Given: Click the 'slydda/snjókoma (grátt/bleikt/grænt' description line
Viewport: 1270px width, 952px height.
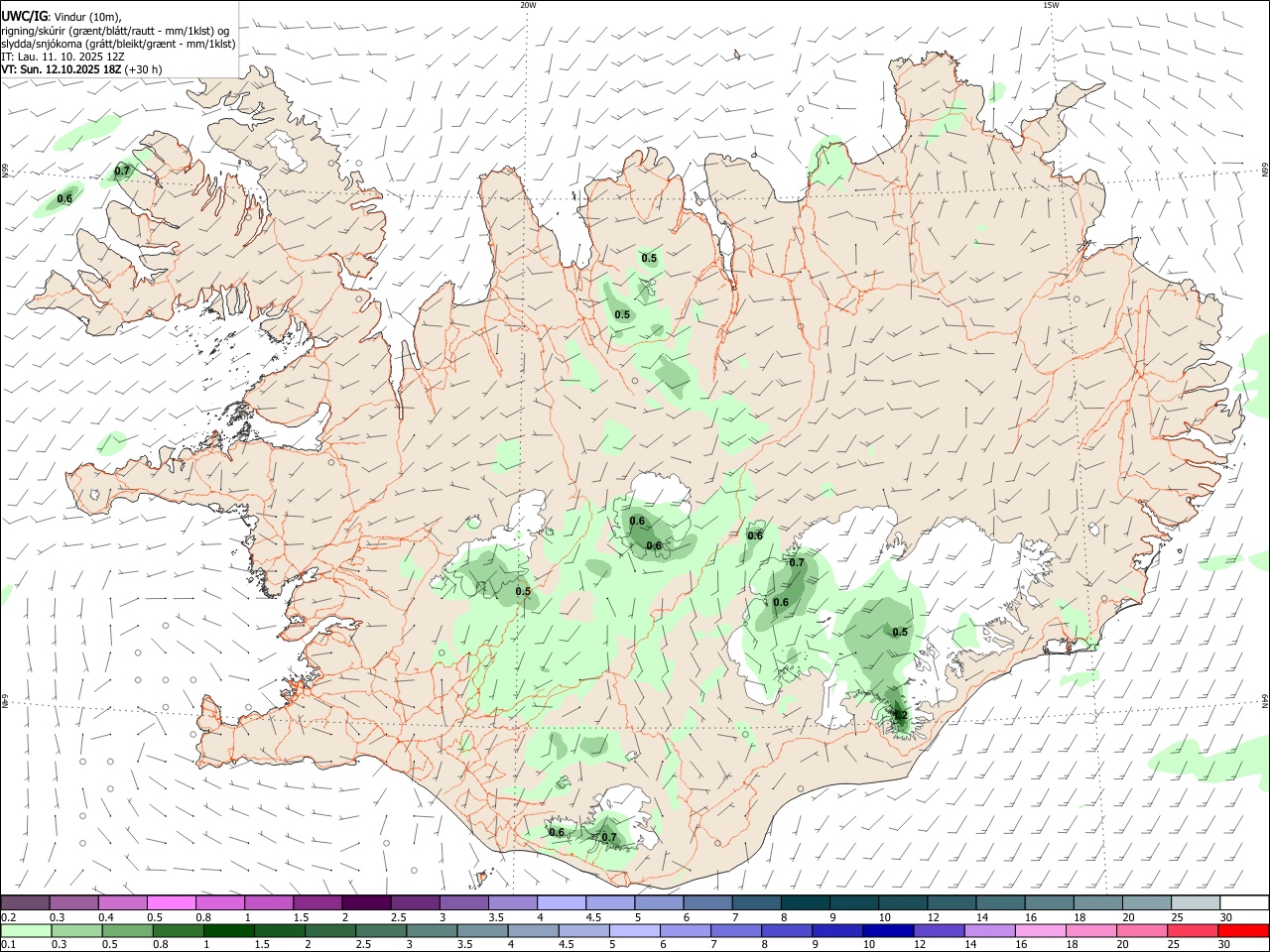Looking at the screenshot, I should coord(118,43).
